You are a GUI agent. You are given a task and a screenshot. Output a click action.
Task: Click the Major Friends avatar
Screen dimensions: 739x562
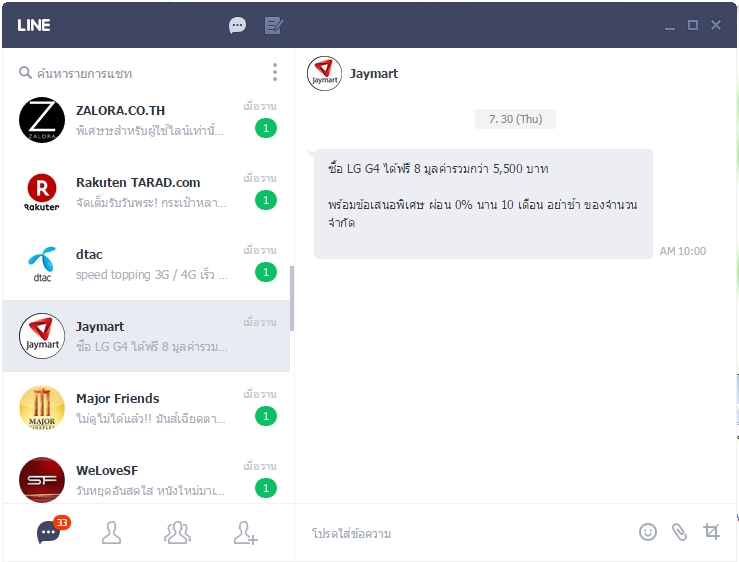point(42,408)
